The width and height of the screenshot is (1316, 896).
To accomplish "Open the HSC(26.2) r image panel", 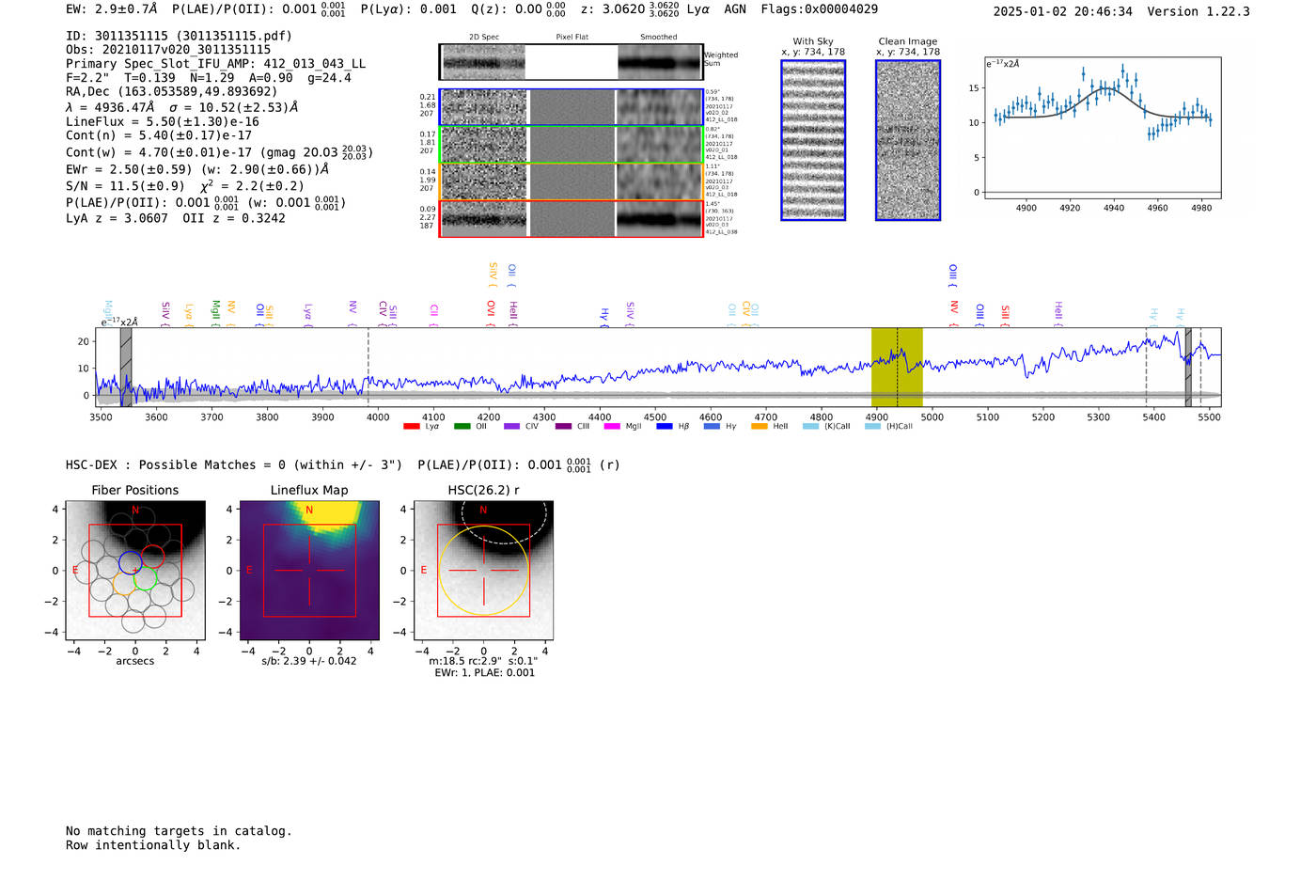I will pyautogui.click(x=483, y=571).
